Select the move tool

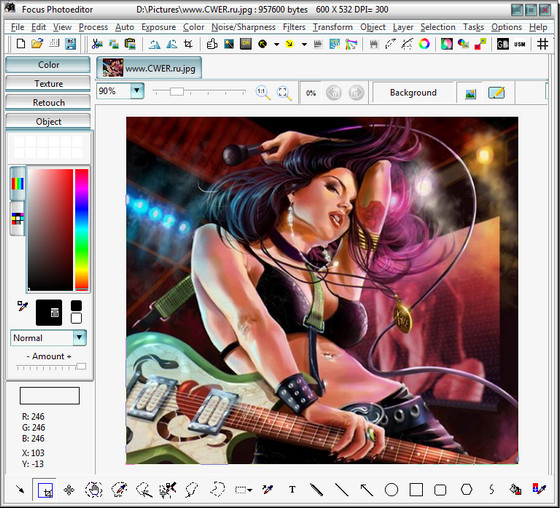pos(69,490)
